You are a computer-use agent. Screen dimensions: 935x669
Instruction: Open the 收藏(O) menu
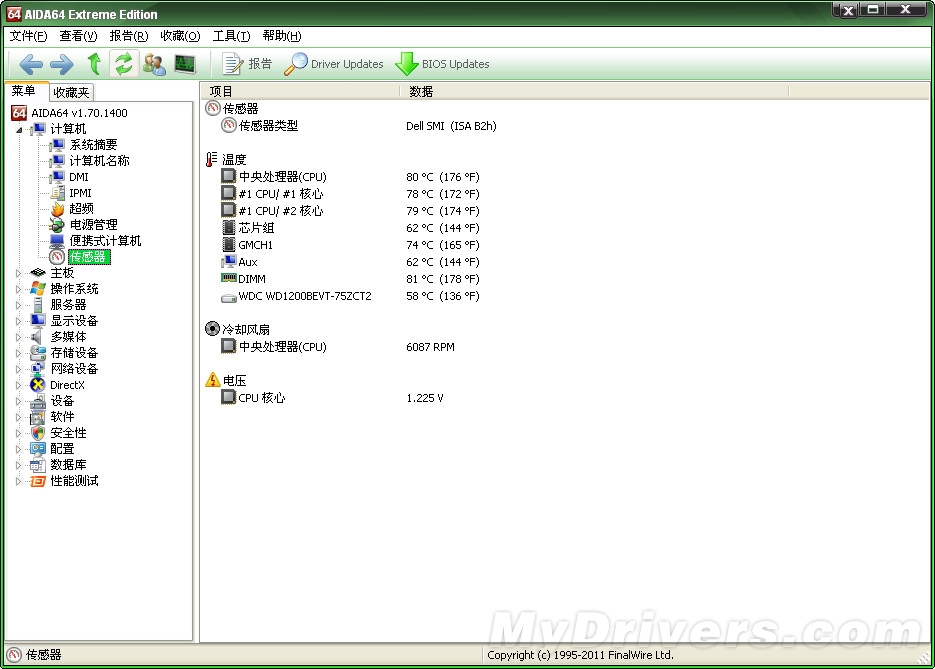coord(180,36)
